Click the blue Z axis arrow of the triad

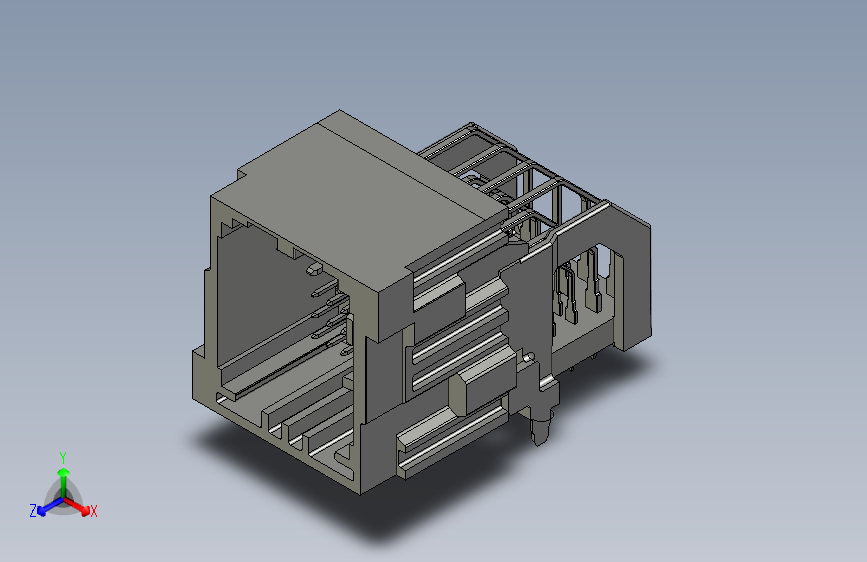tap(50, 507)
